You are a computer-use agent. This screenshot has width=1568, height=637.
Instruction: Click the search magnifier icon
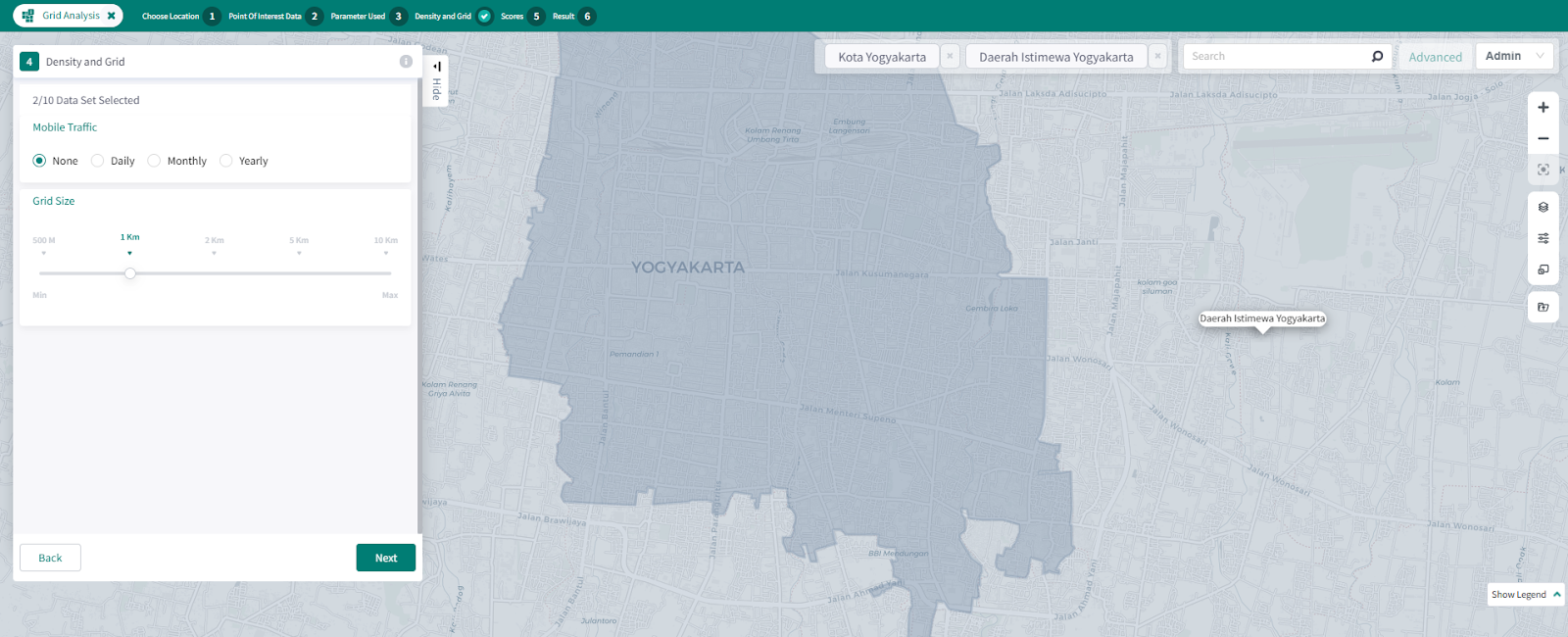click(x=1377, y=57)
